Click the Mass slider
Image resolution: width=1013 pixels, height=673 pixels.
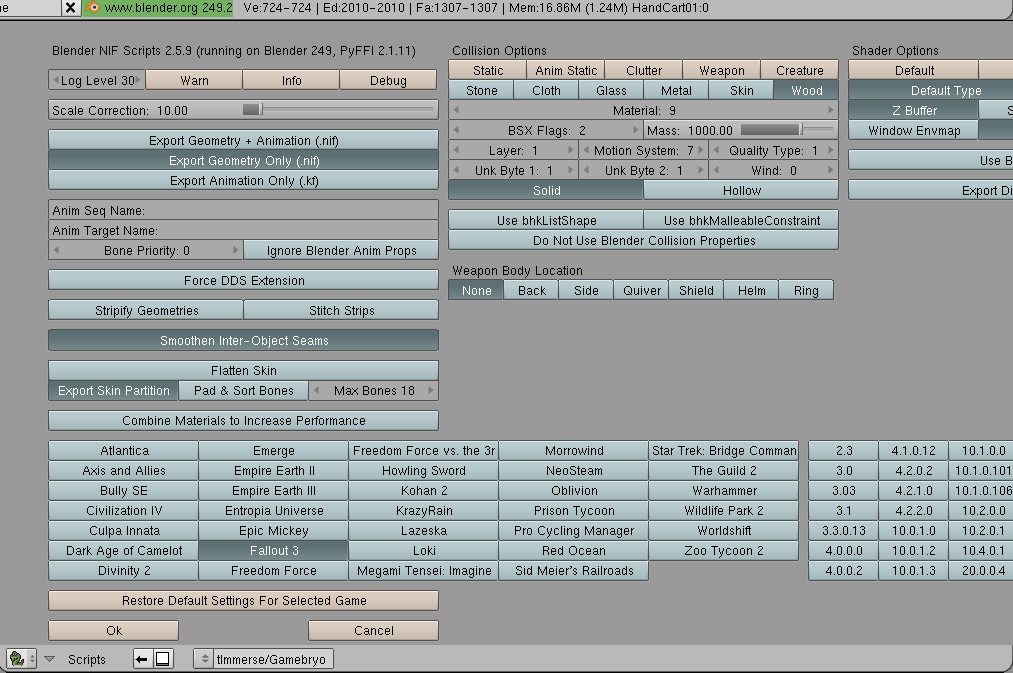tap(786, 130)
